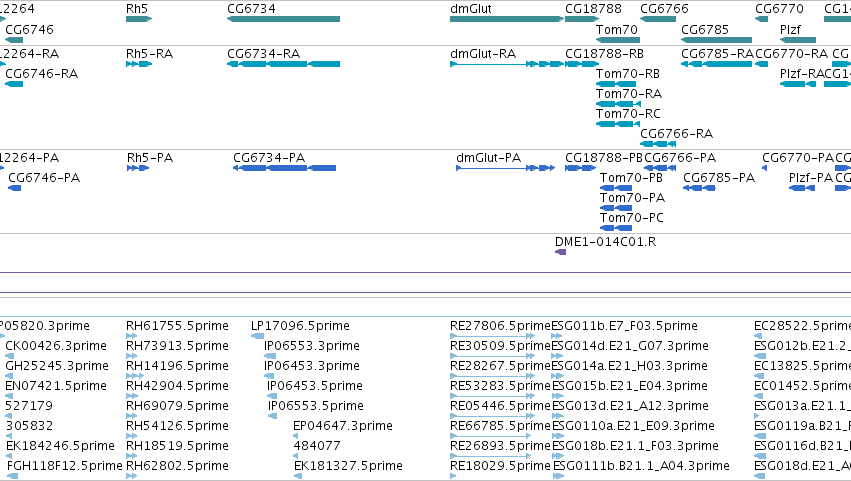Click the dmGlut-RA transcript
Screen dimensions: 851x481
(x=507, y=64)
